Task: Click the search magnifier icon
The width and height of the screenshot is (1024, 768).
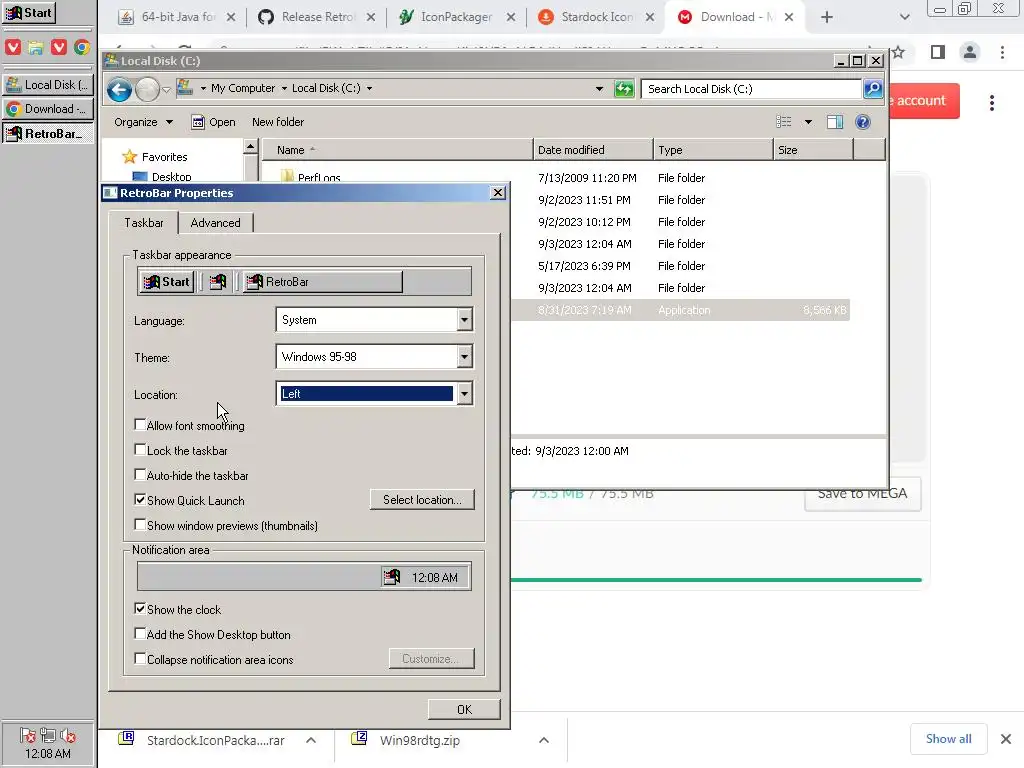Action: point(873,89)
